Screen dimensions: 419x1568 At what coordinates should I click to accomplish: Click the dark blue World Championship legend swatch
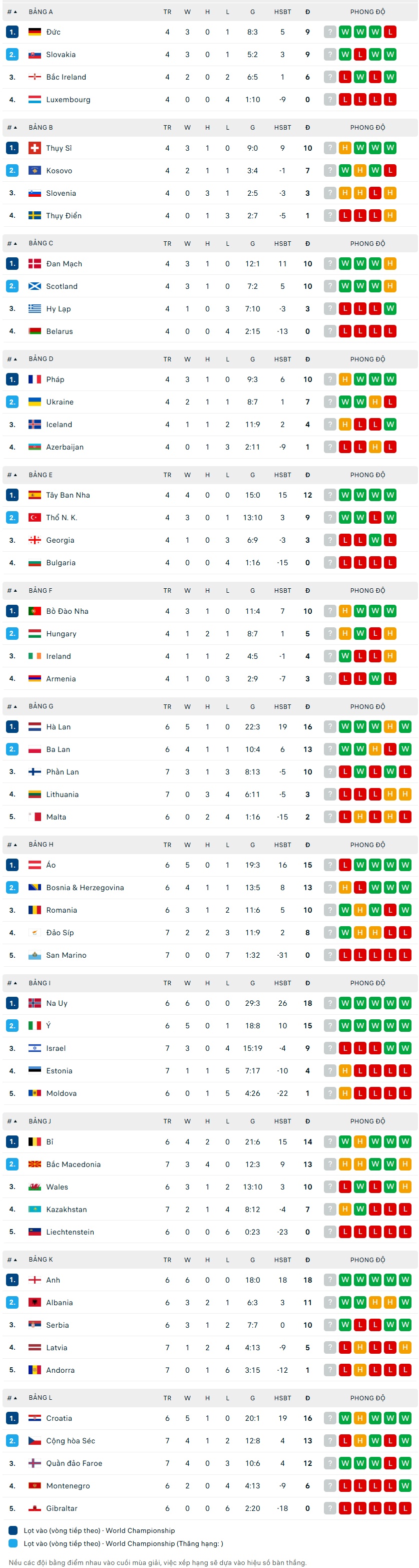pos(13,1530)
